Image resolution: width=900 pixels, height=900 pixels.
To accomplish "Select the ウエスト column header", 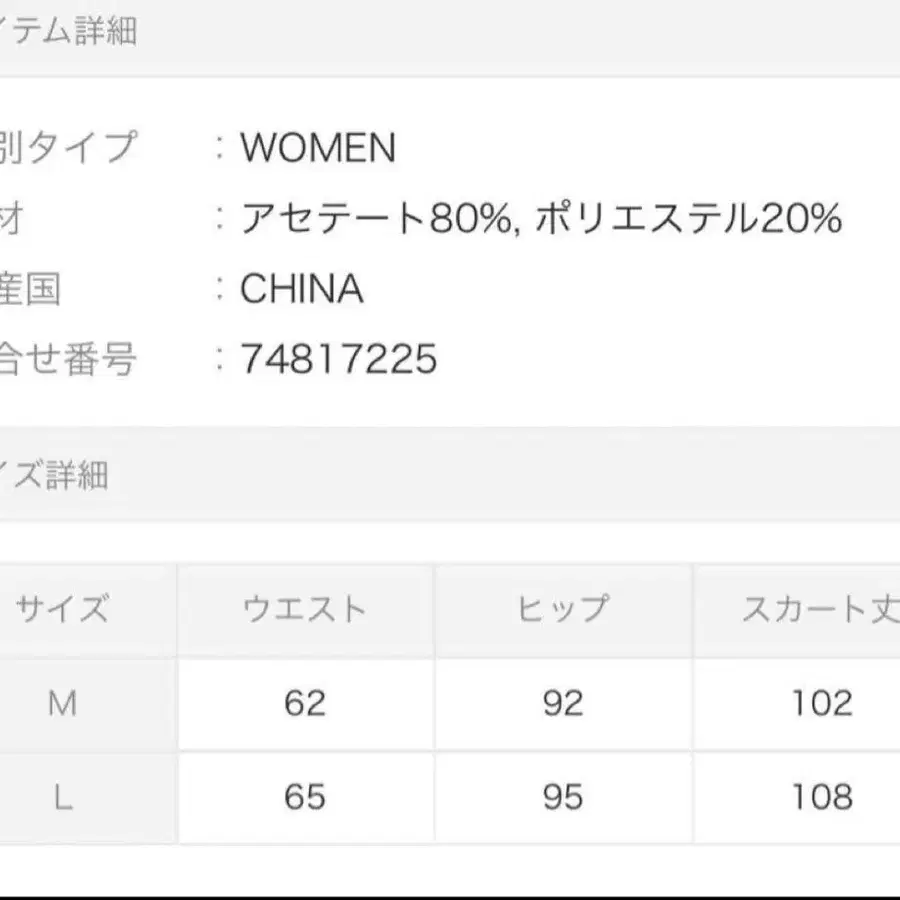I will 305,609.
